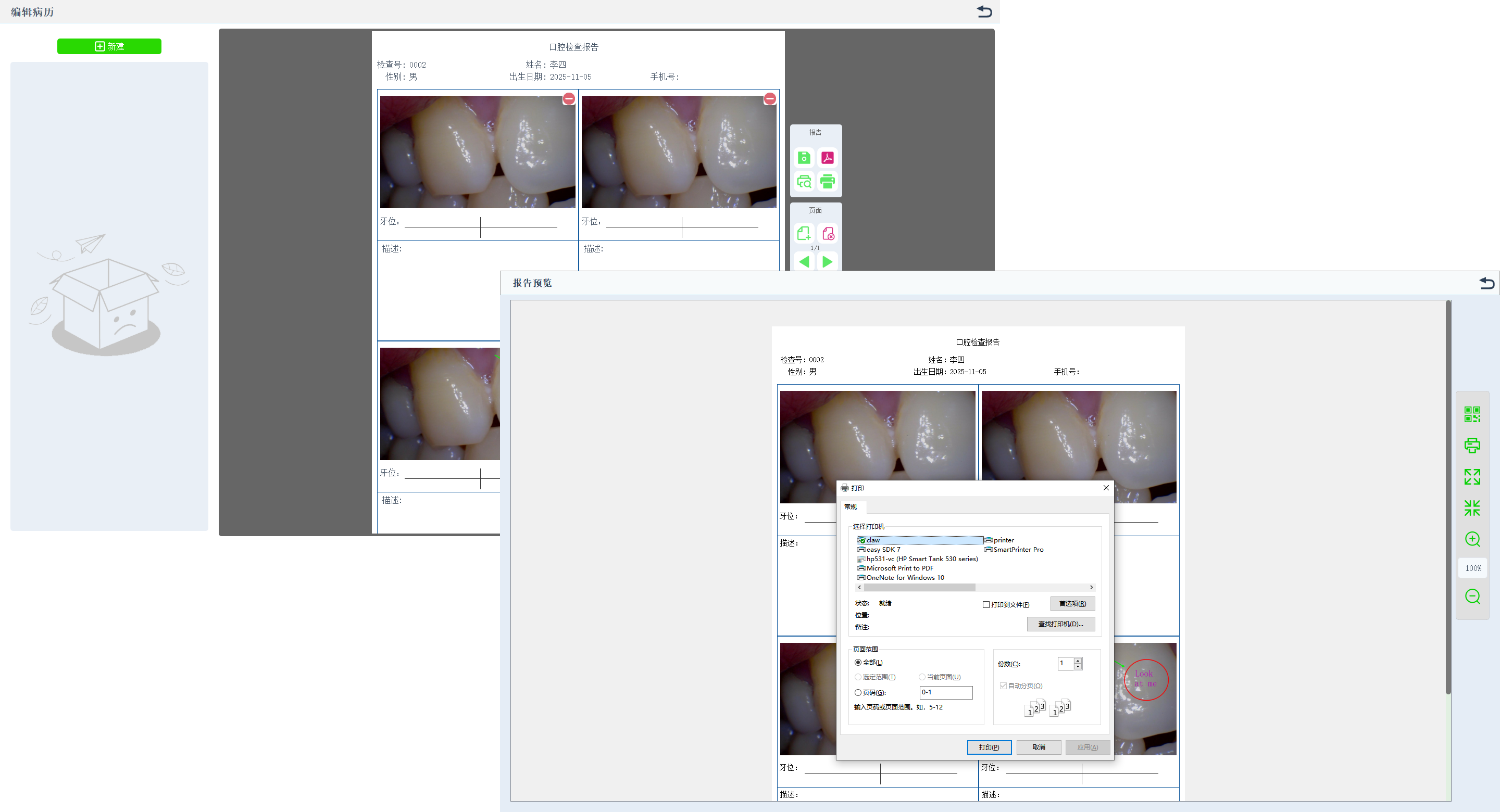
Task: Add a new page with page-plus icon
Action: pos(804,233)
